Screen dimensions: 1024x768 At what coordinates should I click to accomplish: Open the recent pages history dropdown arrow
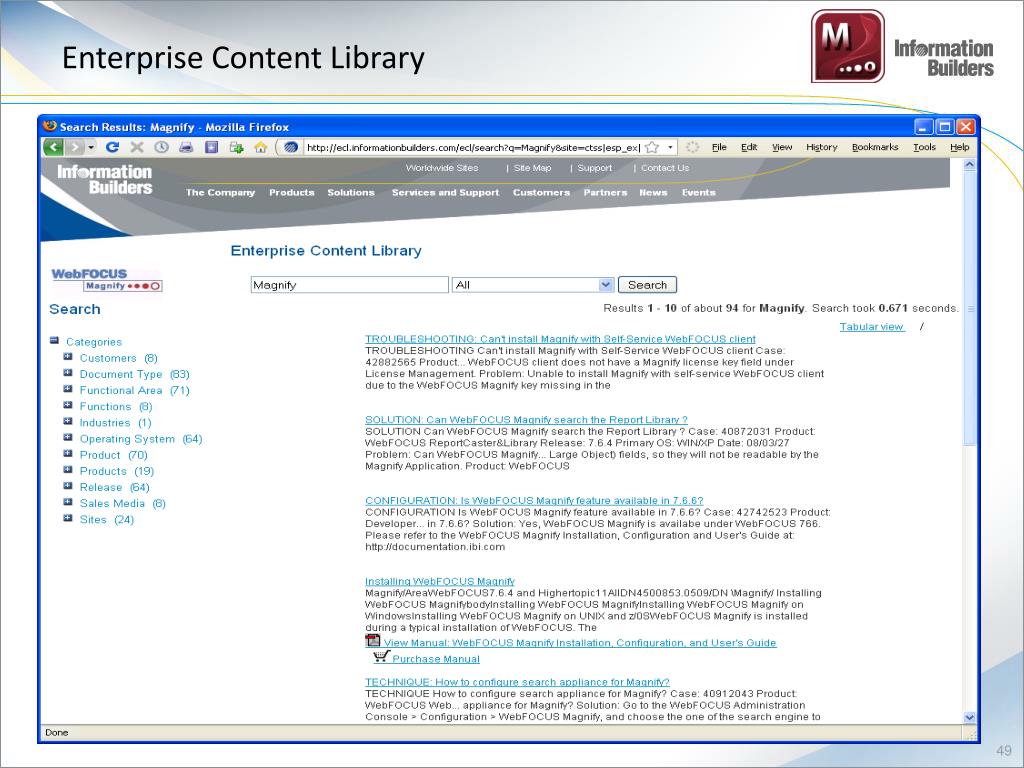91,148
